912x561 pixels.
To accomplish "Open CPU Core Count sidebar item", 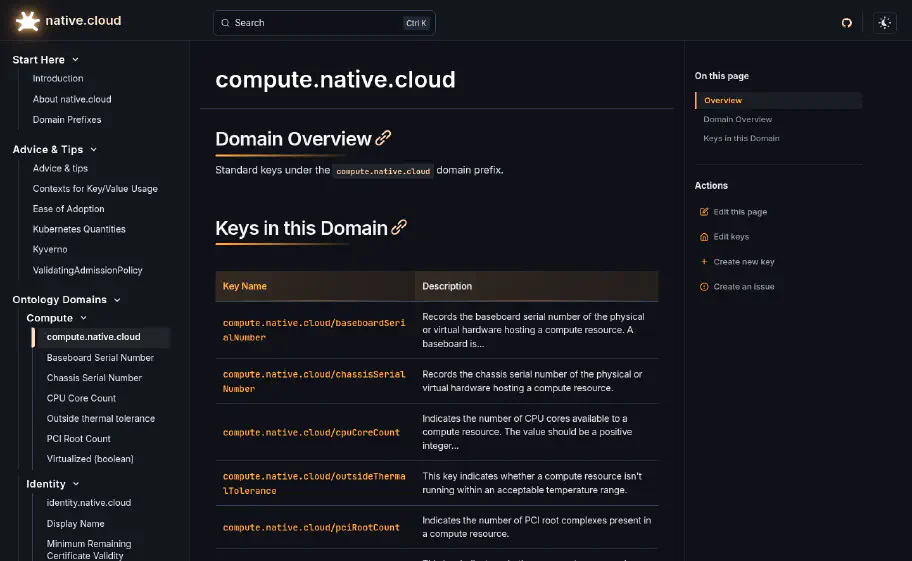I will coord(81,398).
